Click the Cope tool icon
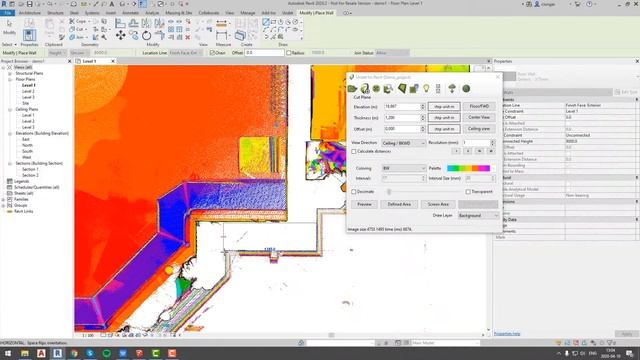Screen dimensions: 640x360 (x=72, y=21)
